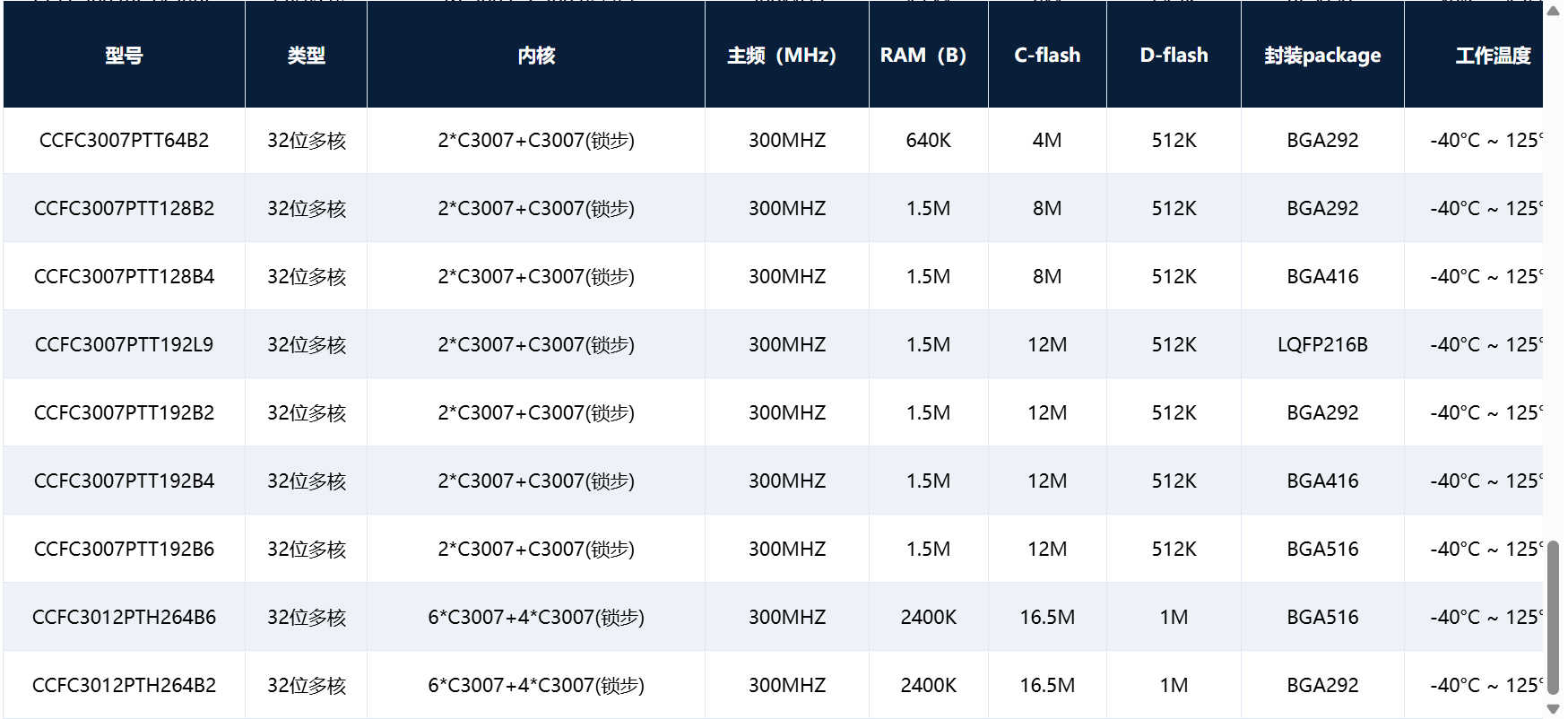Click 12M in CCFC3007PTT192B6 row
1568x719 pixels.
1047,550
